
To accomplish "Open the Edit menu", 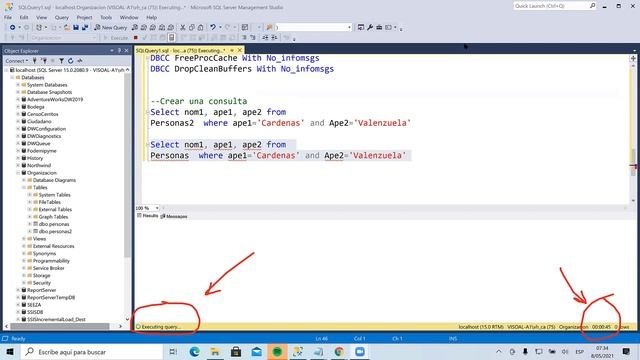I will [24, 18].
